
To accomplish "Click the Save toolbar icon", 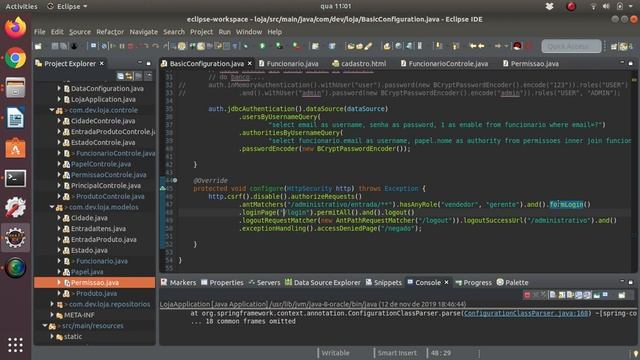I will point(55,46).
